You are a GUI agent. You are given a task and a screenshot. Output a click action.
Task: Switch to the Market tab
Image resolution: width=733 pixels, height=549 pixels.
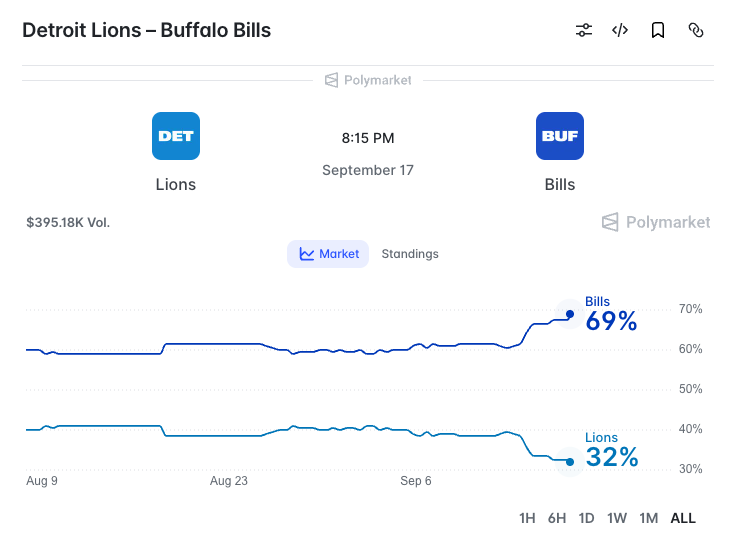click(328, 254)
